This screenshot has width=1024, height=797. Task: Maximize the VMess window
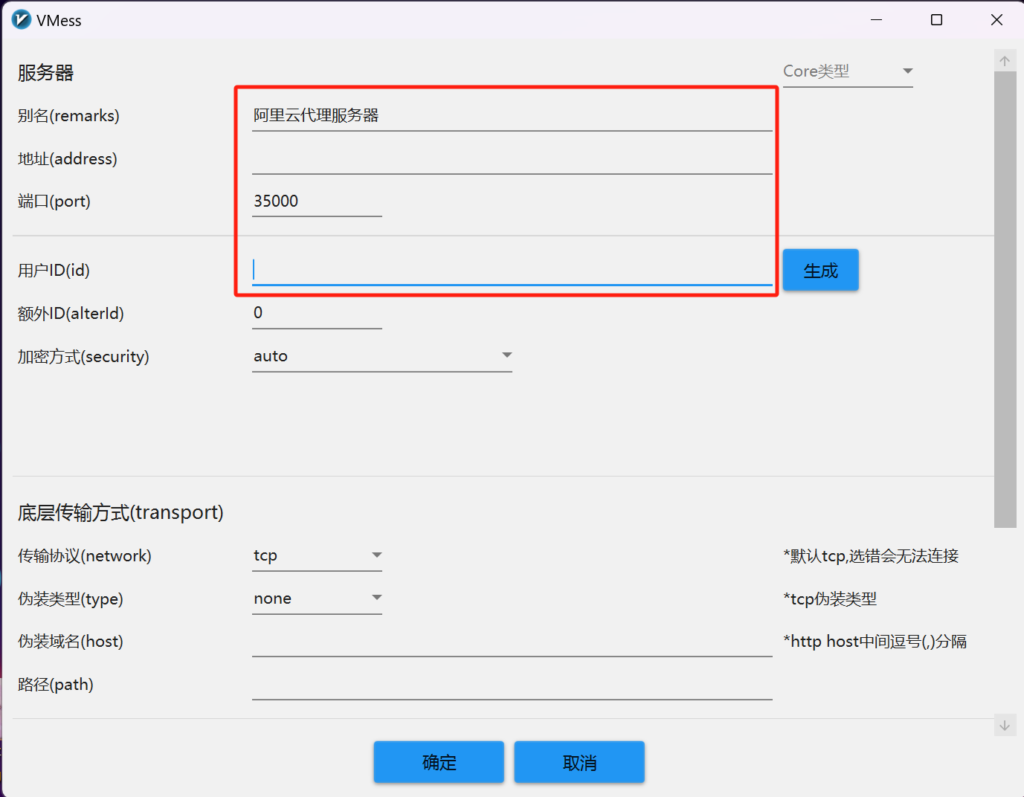click(937, 19)
